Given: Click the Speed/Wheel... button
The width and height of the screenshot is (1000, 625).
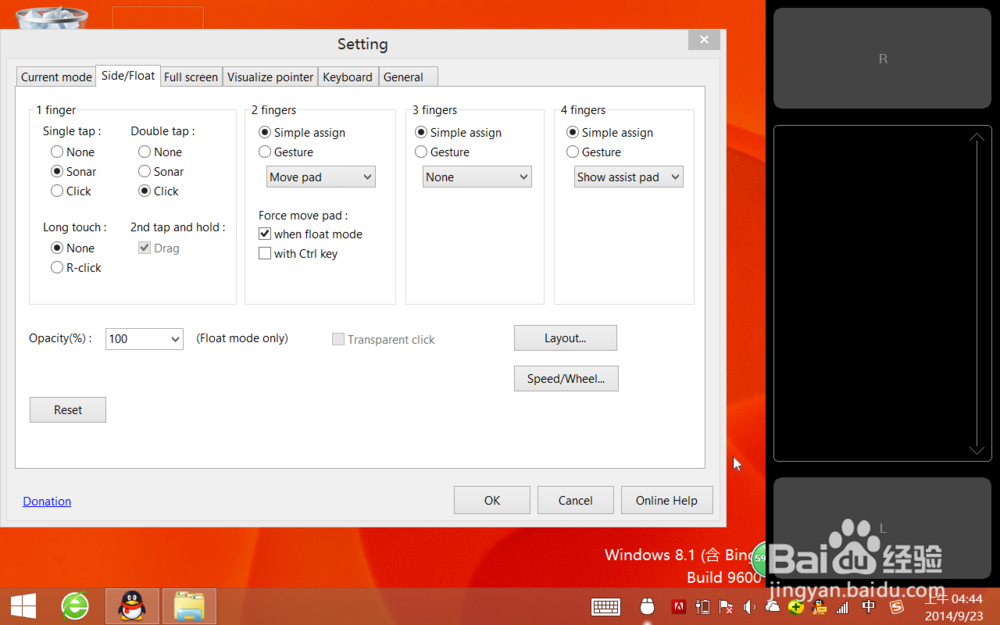Looking at the screenshot, I should [566, 378].
